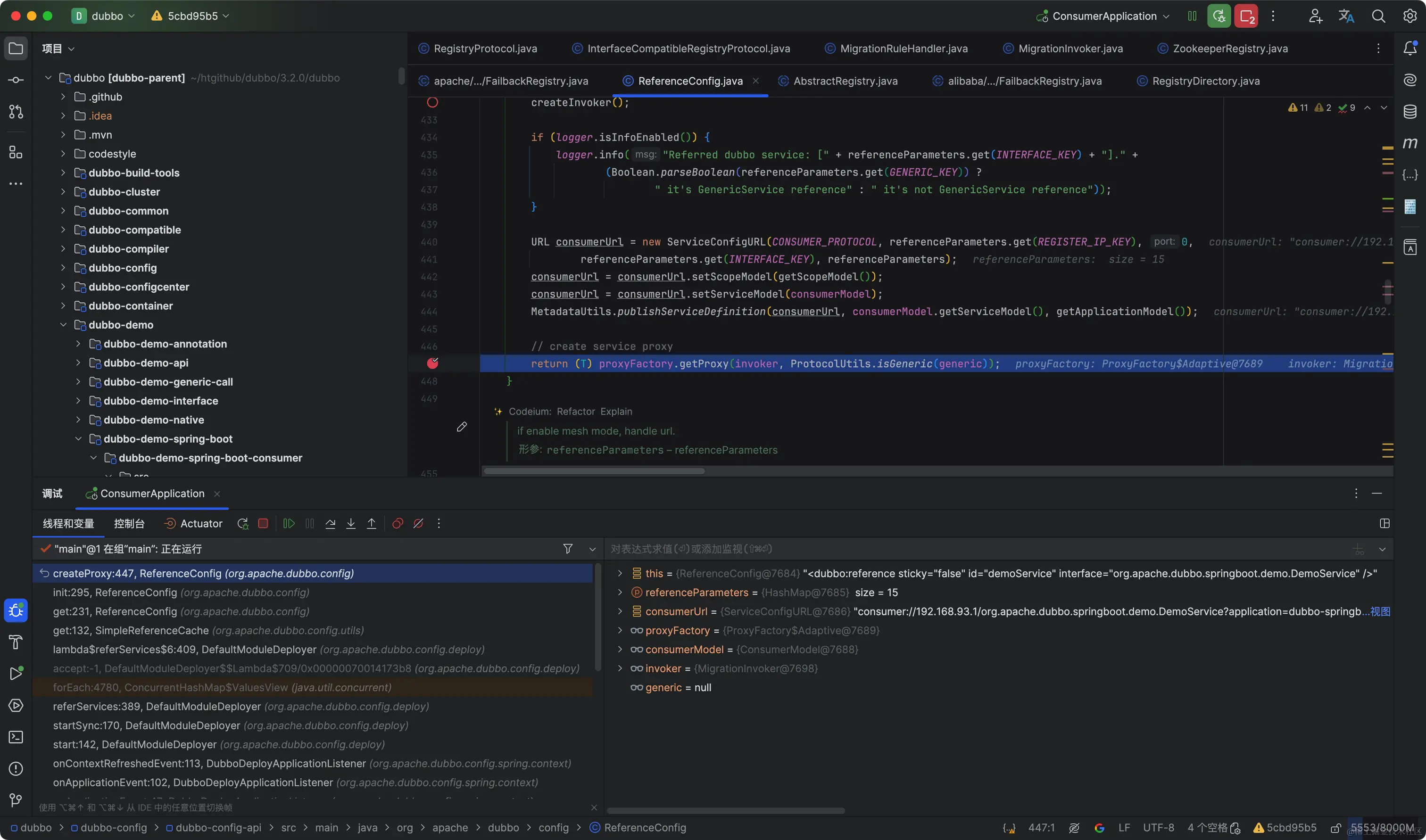Click the Step Over icon
Screen dimensions: 1426x840
point(331,524)
